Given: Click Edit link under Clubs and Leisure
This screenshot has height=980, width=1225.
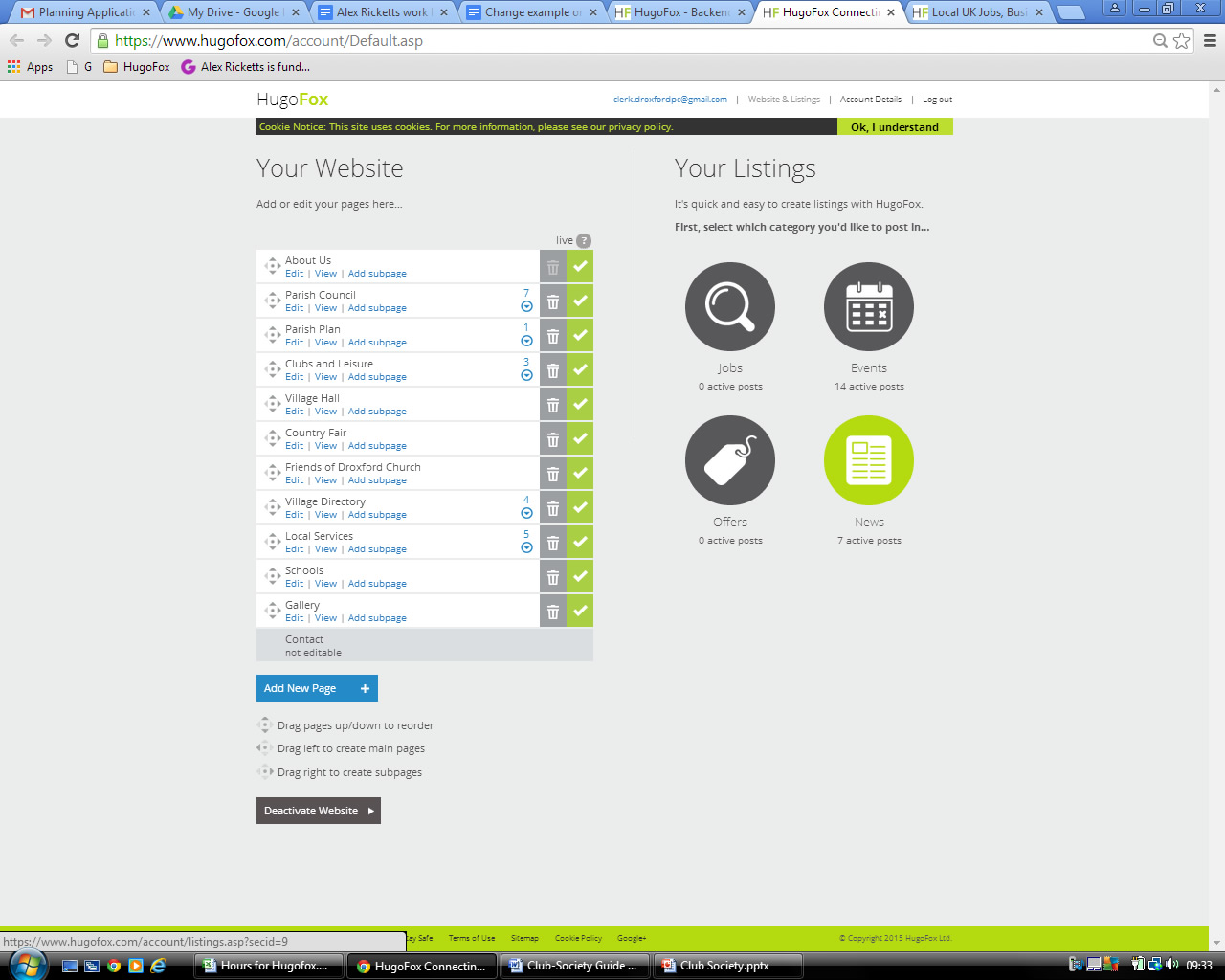Looking at the screenshot, I should coord(294,377).
